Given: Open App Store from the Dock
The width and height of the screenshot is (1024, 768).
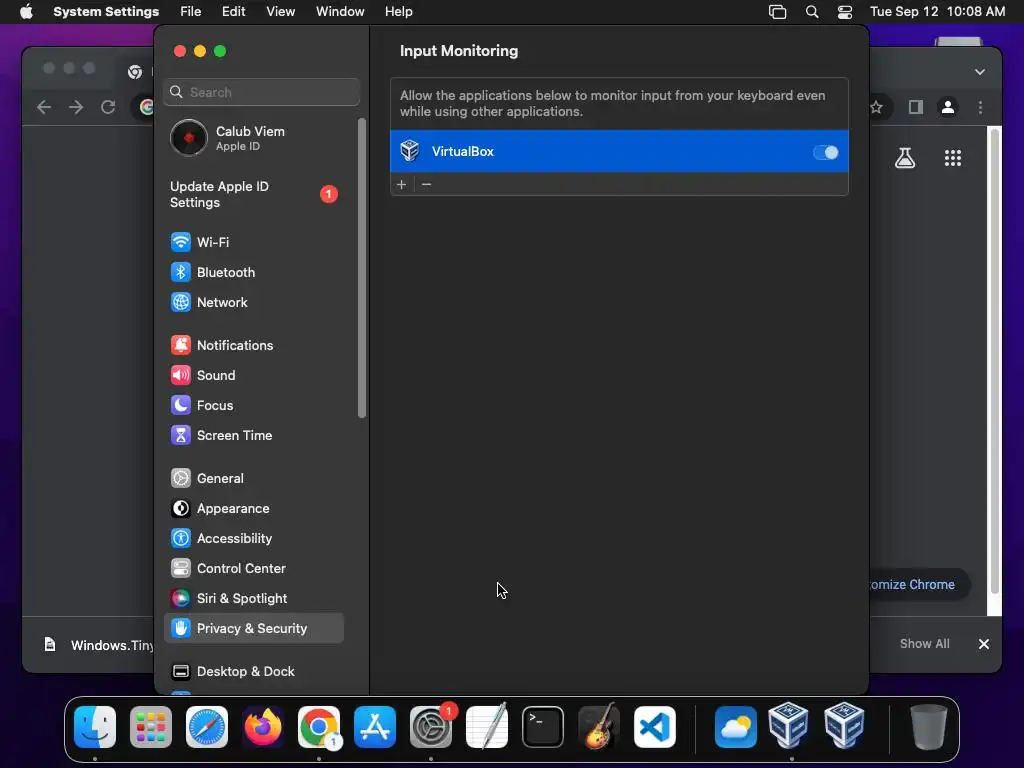Looking at the screenshot, I should pyautogui.click(x=375, y=727).
